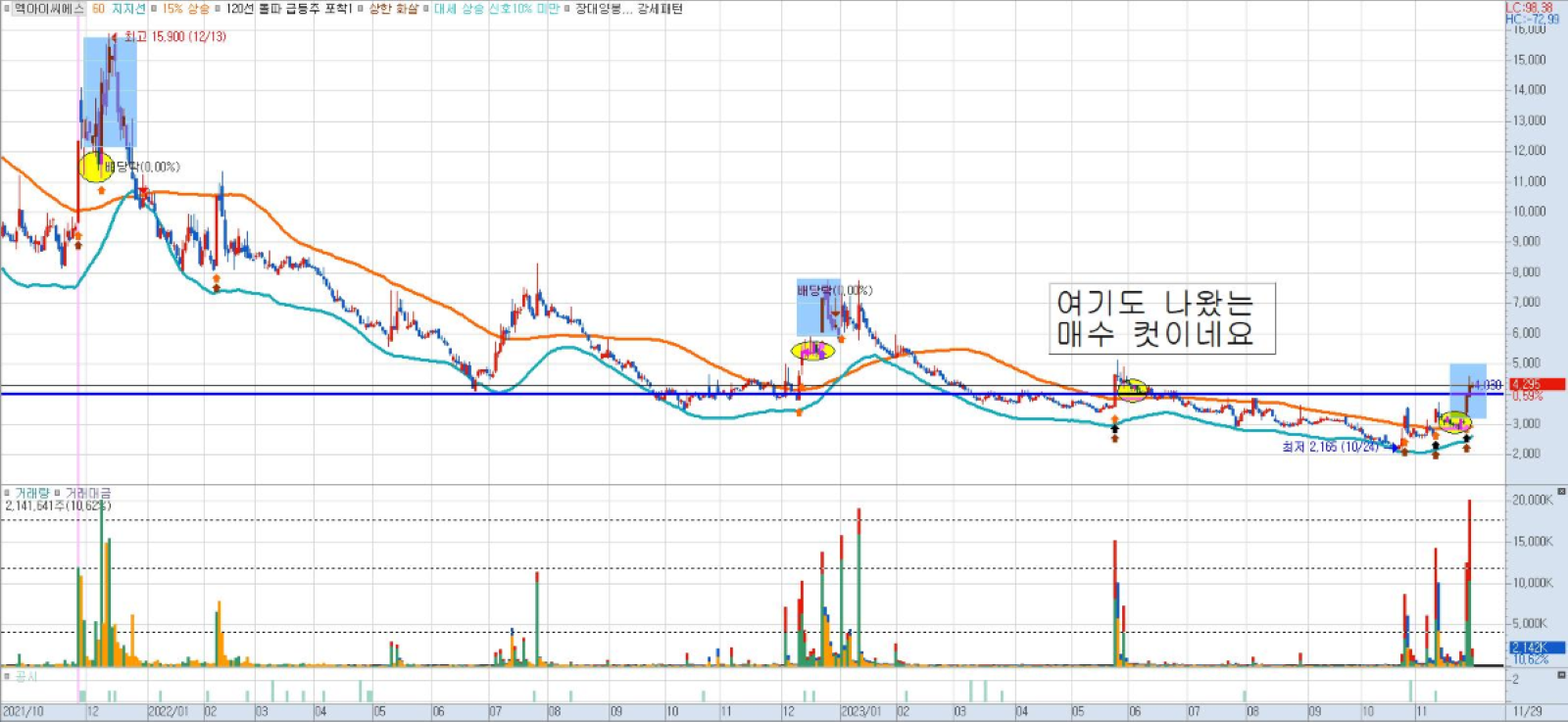Viewport: 1568px width, 722px height.
Task: Select the 상한 화살 indicator legend
Action: pos(393,9)
